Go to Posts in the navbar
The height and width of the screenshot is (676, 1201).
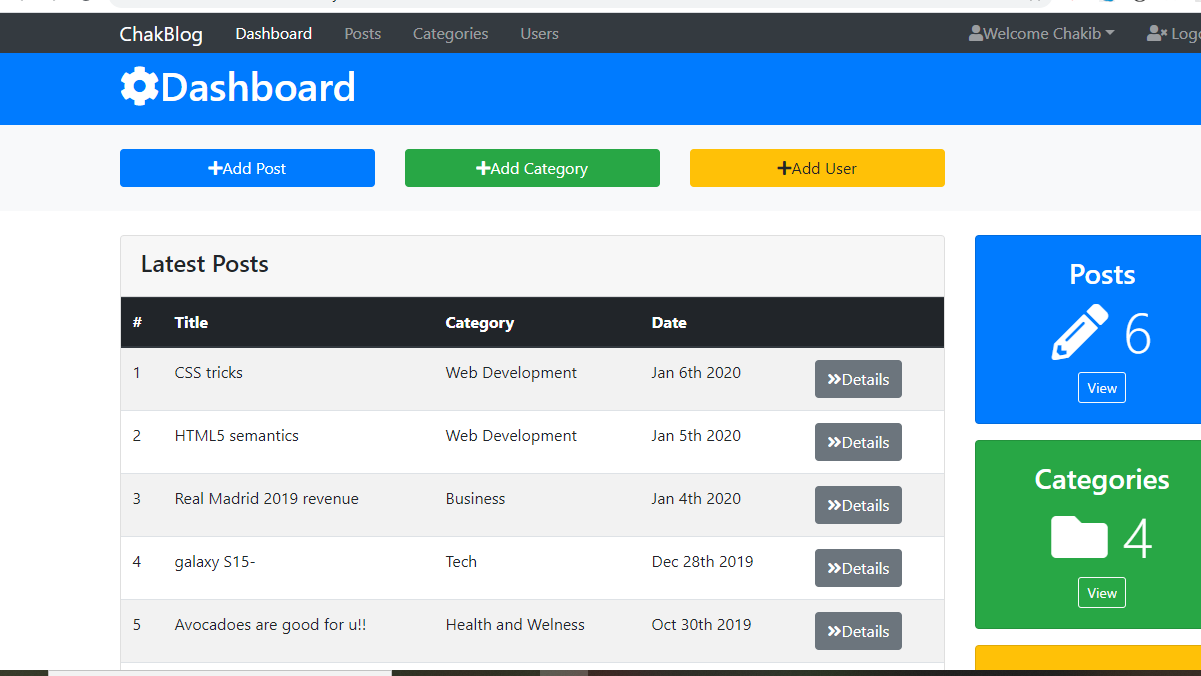pos(363,34)
